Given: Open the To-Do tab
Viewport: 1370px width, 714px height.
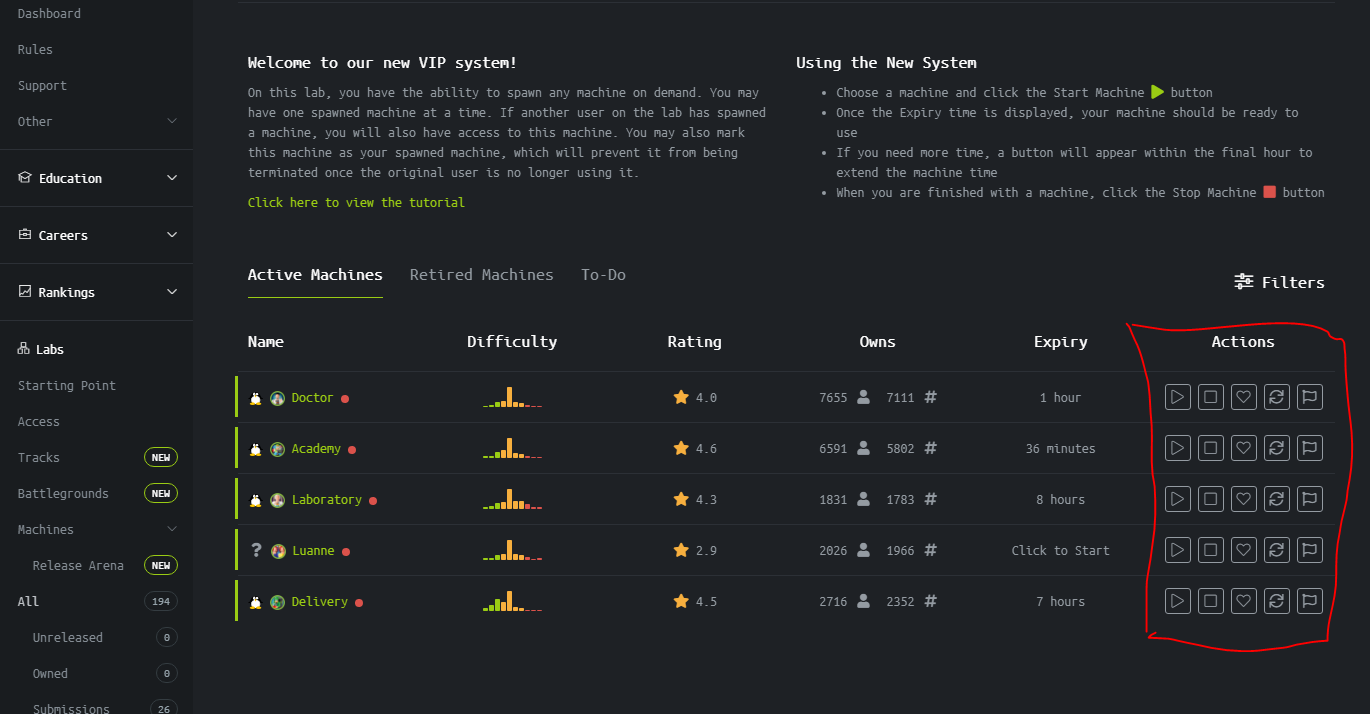Looking at the screenshot, I should (603, 275).
